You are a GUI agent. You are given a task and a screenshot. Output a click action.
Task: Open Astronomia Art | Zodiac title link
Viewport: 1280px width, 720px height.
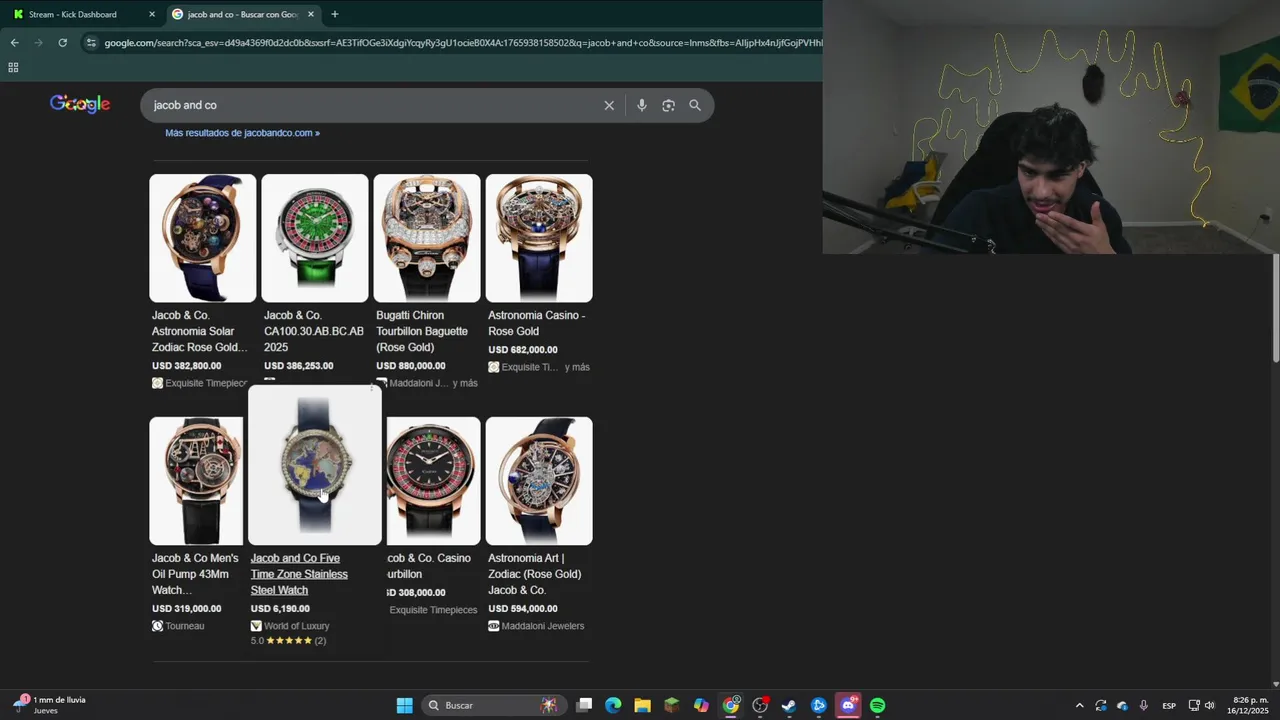(x=534, y=574)
